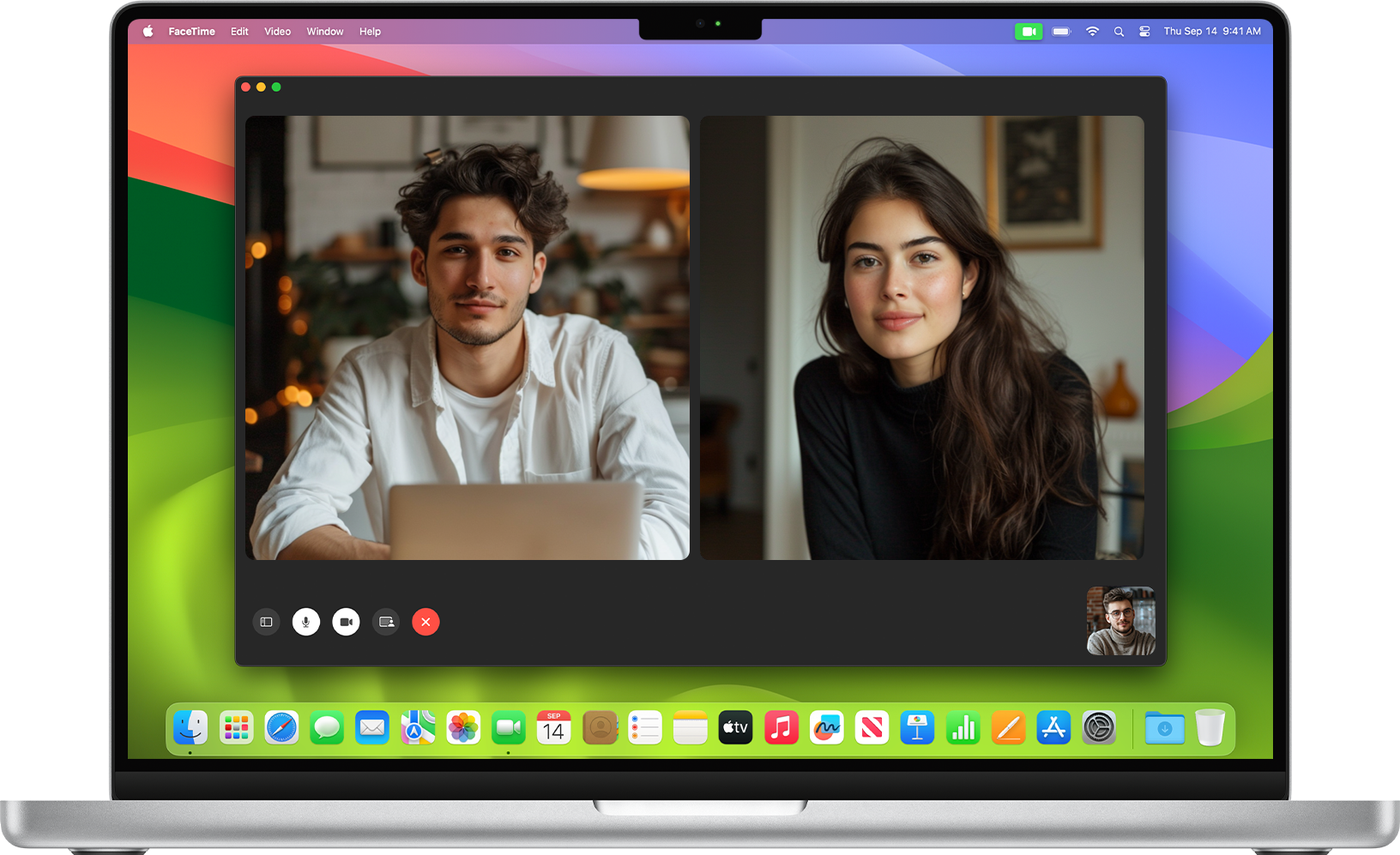
Task: Open Contacts from the Dock
Action: (600, 728)
